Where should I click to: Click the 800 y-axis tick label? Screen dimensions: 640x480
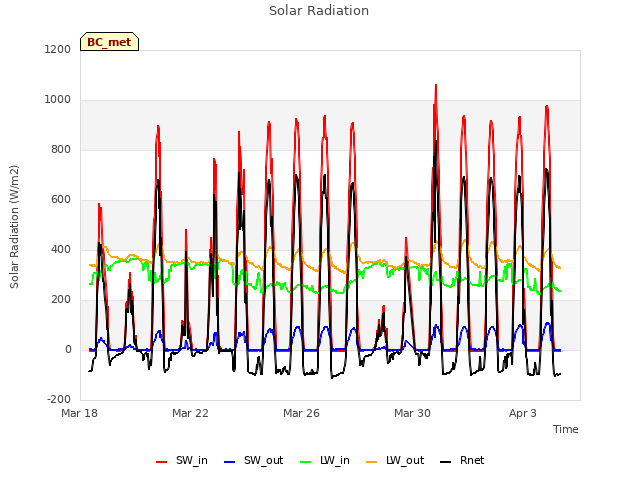pos(61,149)
